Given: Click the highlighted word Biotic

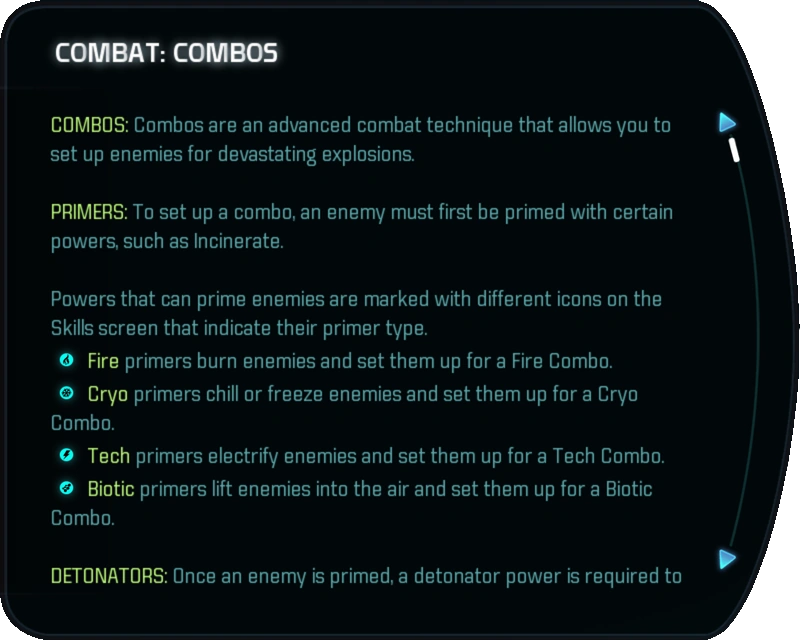Looking at the screenshot, I should (111, 489).
